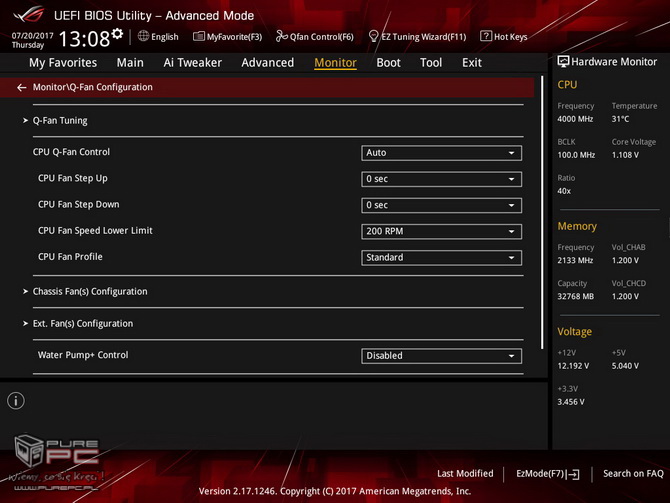Click the 3.456 V value
The width and height of the screenshot is (670, 503).
571,402
